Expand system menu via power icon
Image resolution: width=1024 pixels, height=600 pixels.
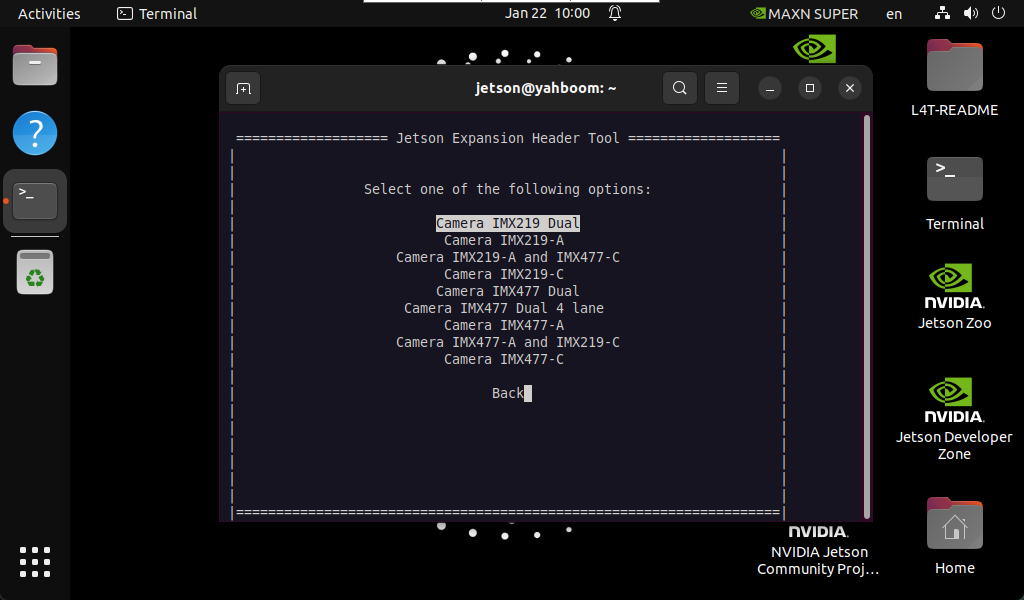pos(997,14)
